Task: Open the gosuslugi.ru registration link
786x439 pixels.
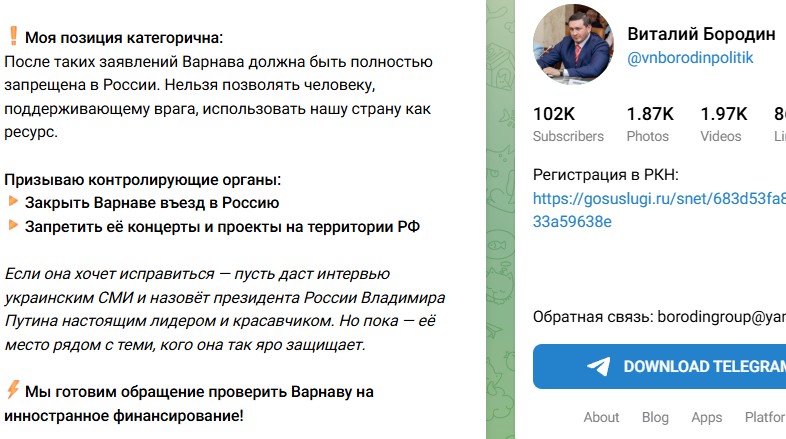Action: (x=658, y=210)
